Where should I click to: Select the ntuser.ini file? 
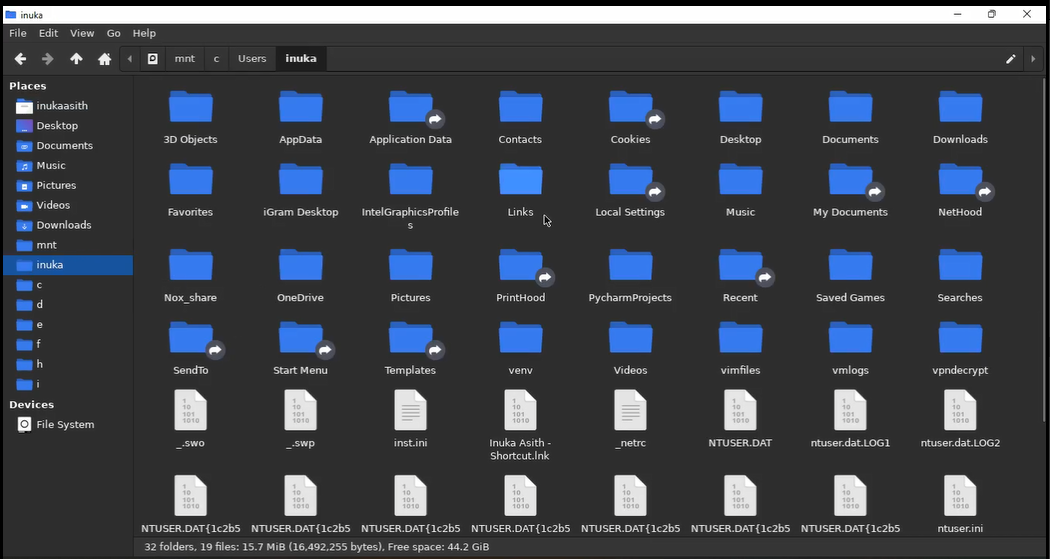tap(960, 505)
